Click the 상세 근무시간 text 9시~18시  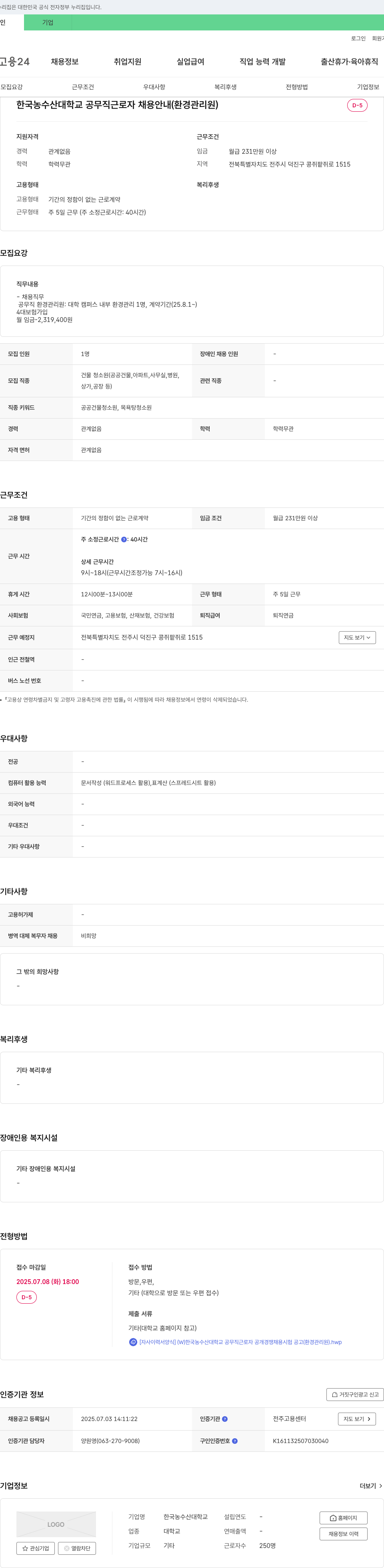pos(131,573)
